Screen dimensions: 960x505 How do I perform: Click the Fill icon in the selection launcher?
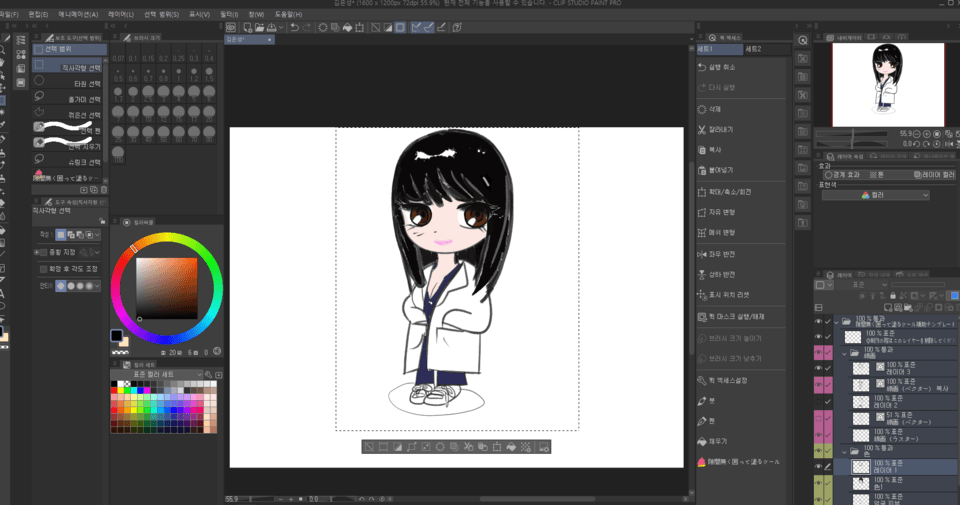(511, 447)
